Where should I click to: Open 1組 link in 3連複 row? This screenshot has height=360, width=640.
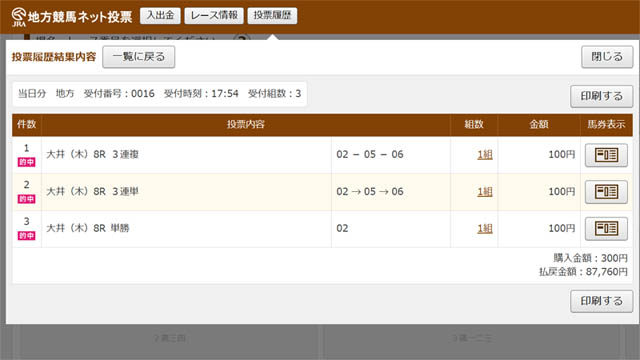485,155
